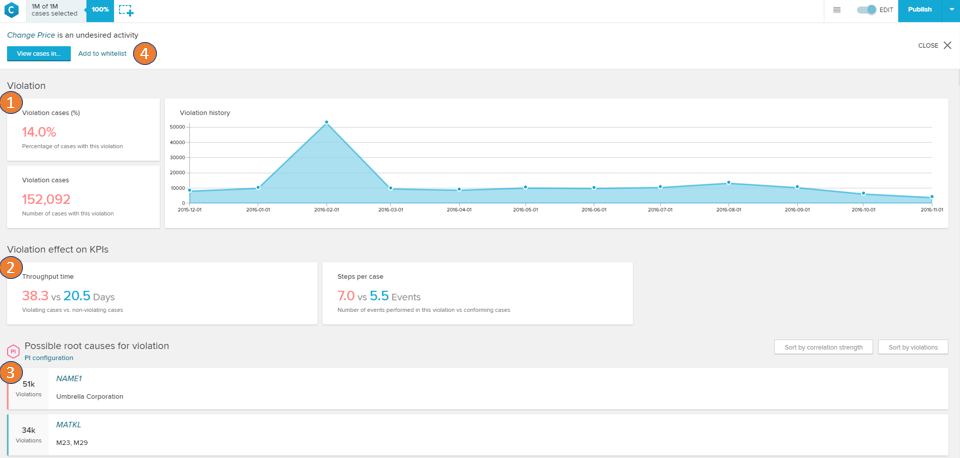Click the Publish button
This screenshot has width=960, height=458.
pyautogui.click(x=919, y=10)
